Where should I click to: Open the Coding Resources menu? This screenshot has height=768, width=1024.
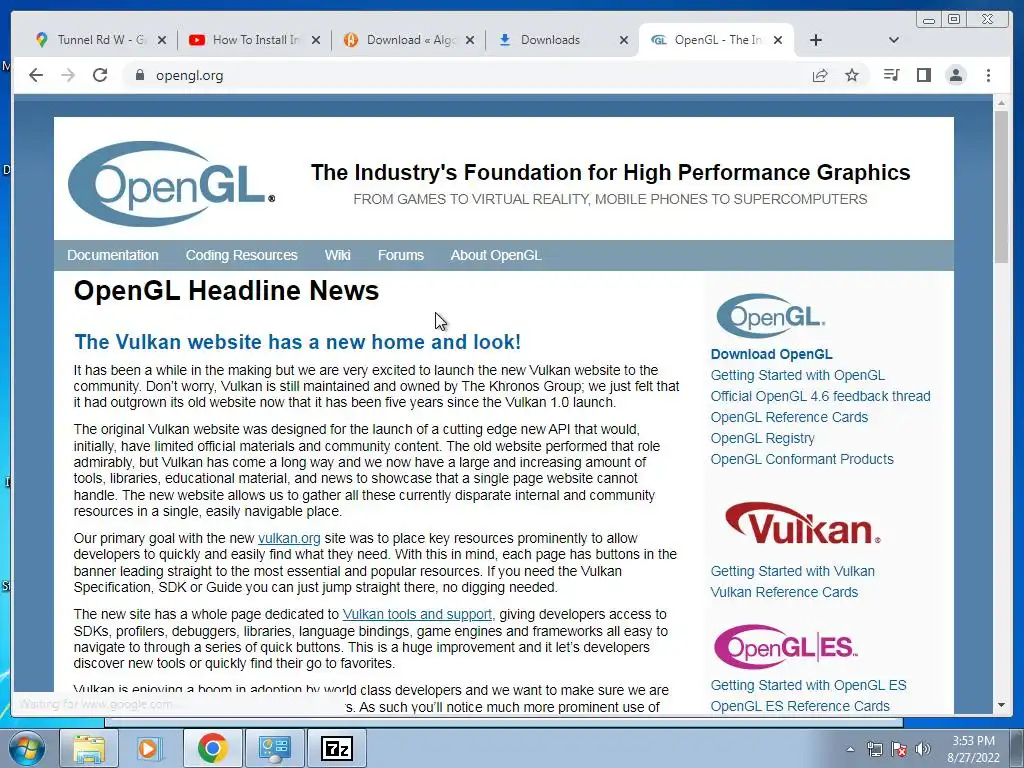242,255
